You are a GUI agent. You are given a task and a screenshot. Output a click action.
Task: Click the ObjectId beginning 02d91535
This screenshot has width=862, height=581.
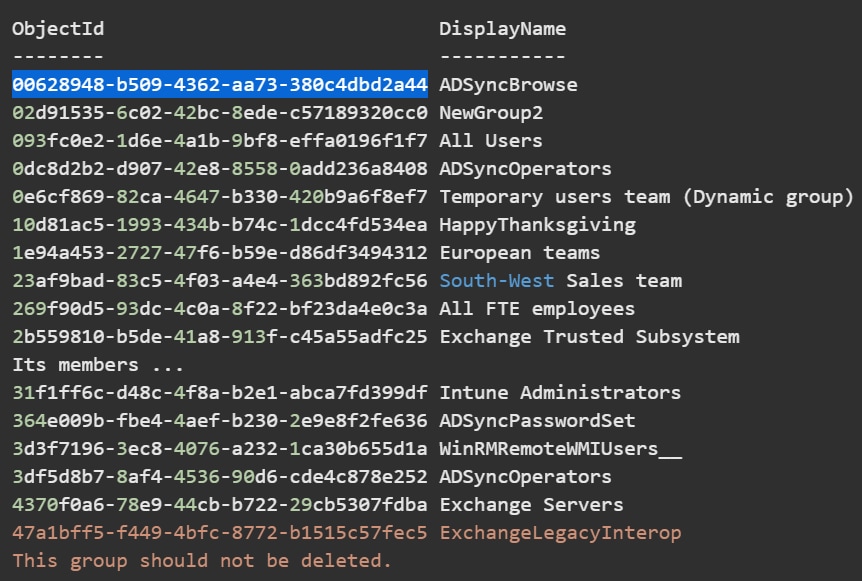click(x=220, y=113)
